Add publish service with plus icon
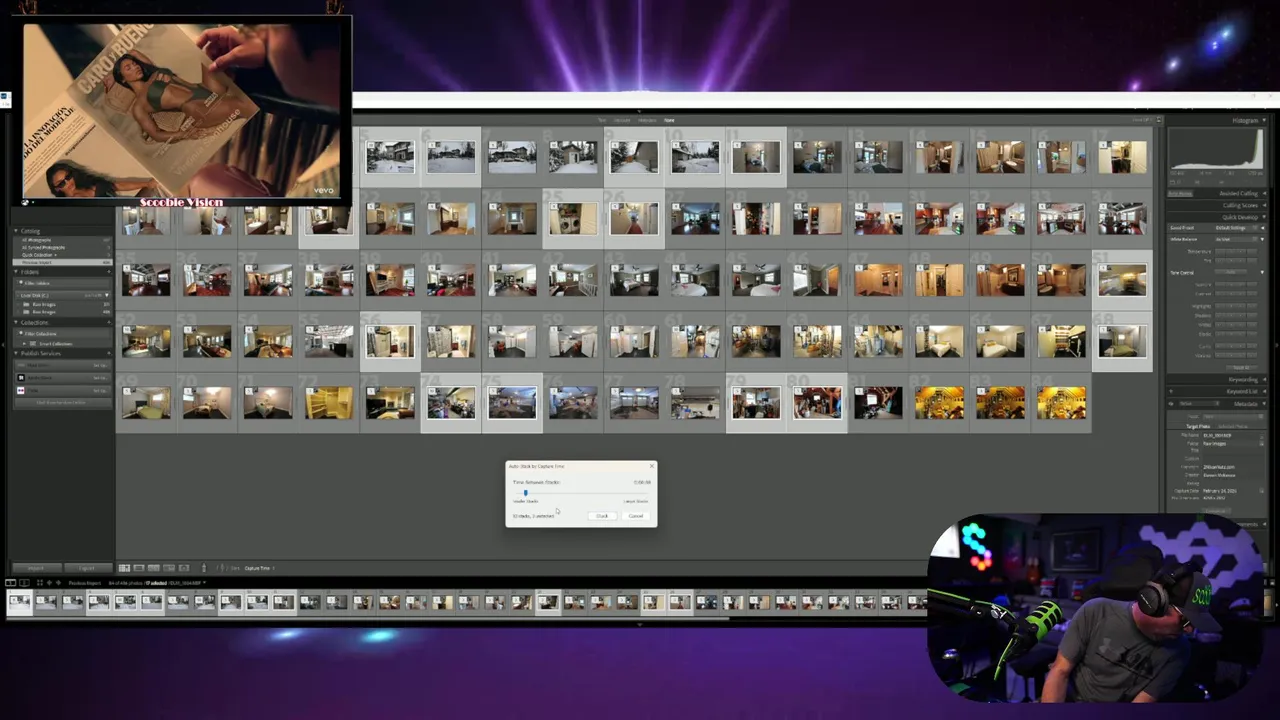The height and width of the screenshot is (720, 1280). [108, 353]
